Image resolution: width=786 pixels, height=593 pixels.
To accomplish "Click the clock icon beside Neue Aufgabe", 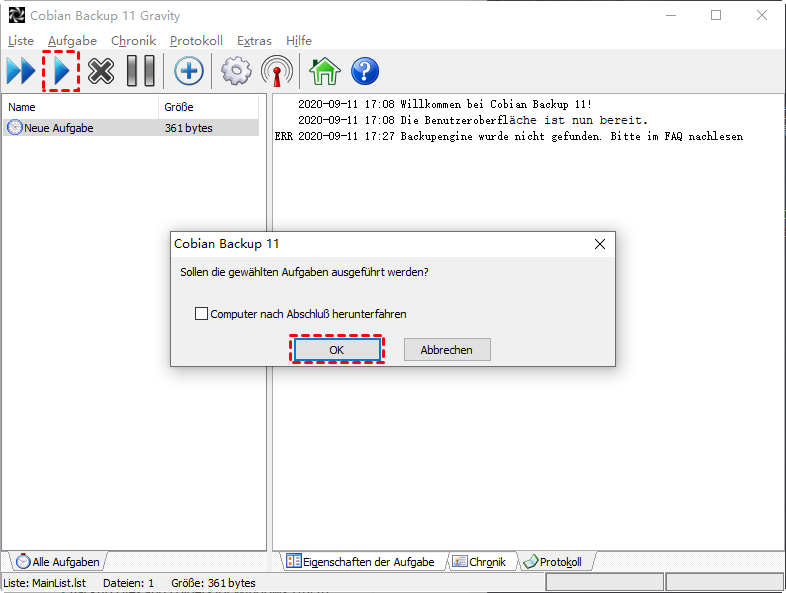I will pos(15,127).
